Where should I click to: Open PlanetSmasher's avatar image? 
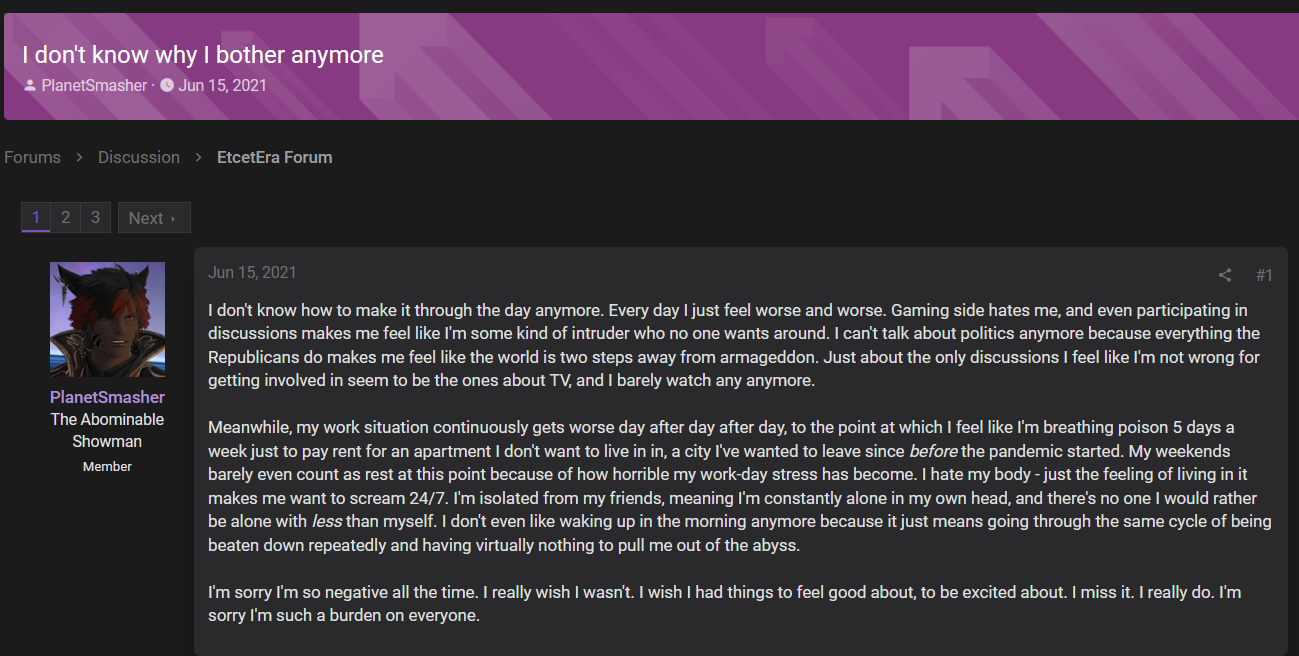pyautogui.click(x=107, y=319)
